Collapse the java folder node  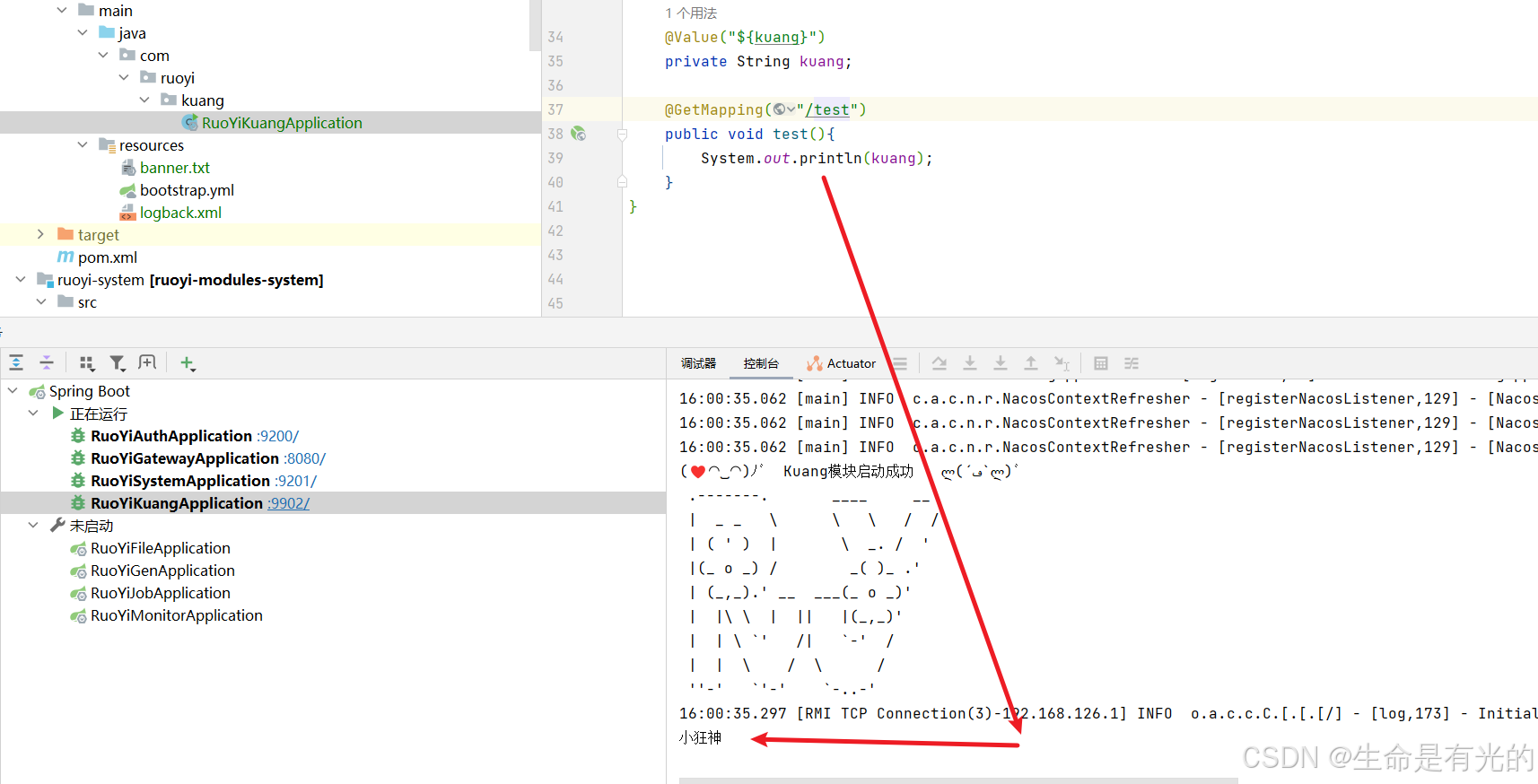83,33
